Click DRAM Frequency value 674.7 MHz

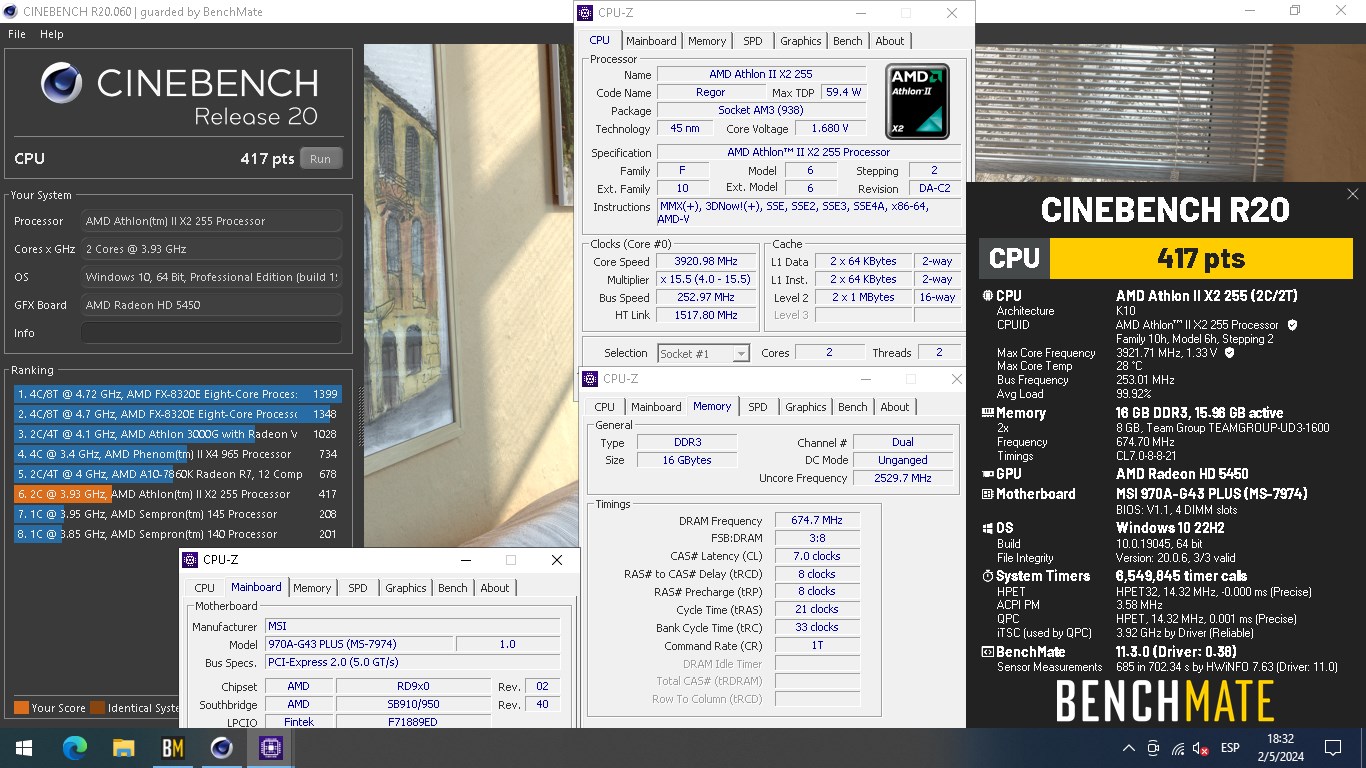[817, 520]
